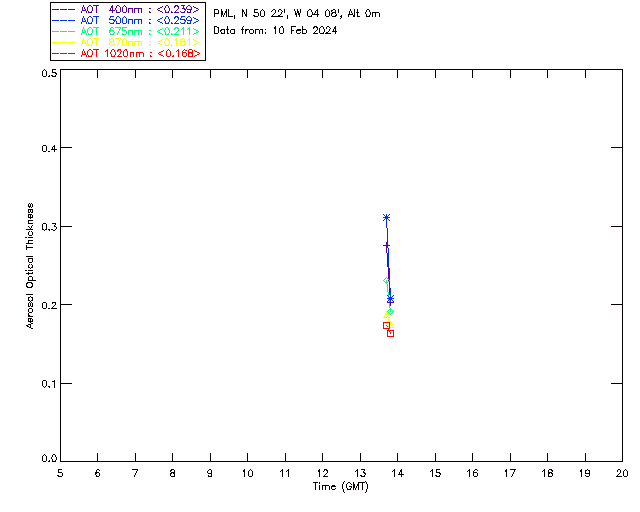Select the AOT 1020nm <0.168> legend entry

(x=126, y=53)
